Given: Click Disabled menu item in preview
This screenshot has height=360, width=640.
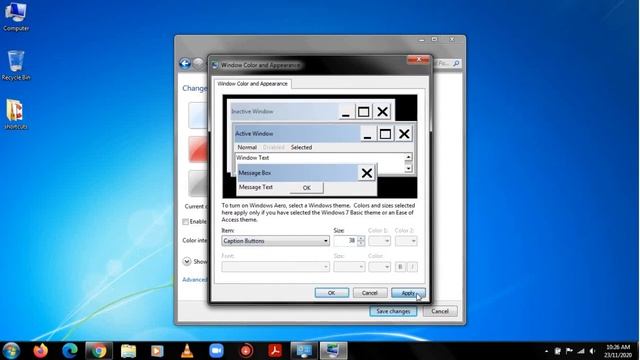Looking at the screenshot, I should pyautogui.click(x=273, y=147).
